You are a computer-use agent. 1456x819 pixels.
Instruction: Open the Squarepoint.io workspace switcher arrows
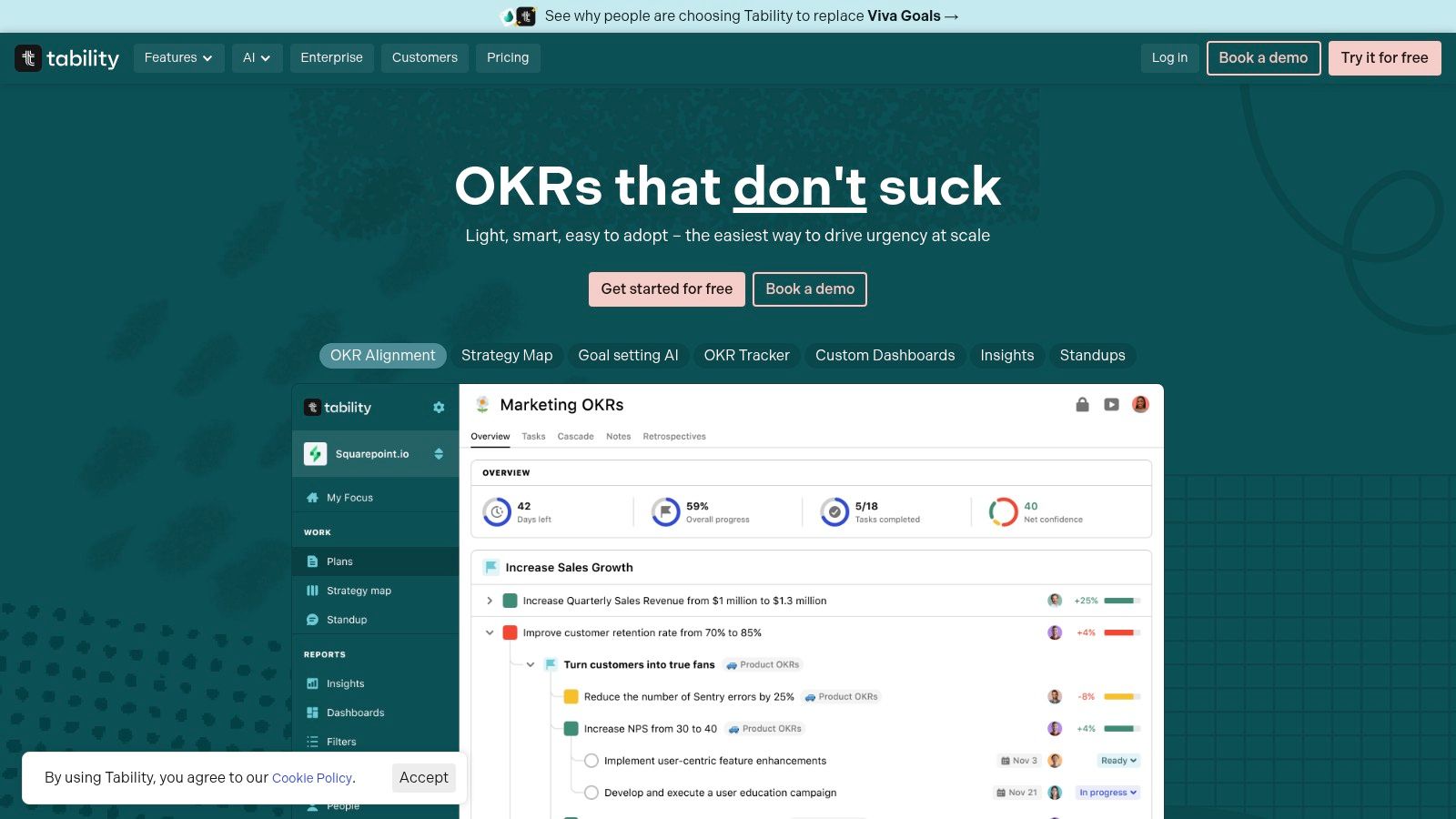click(439, 454)
